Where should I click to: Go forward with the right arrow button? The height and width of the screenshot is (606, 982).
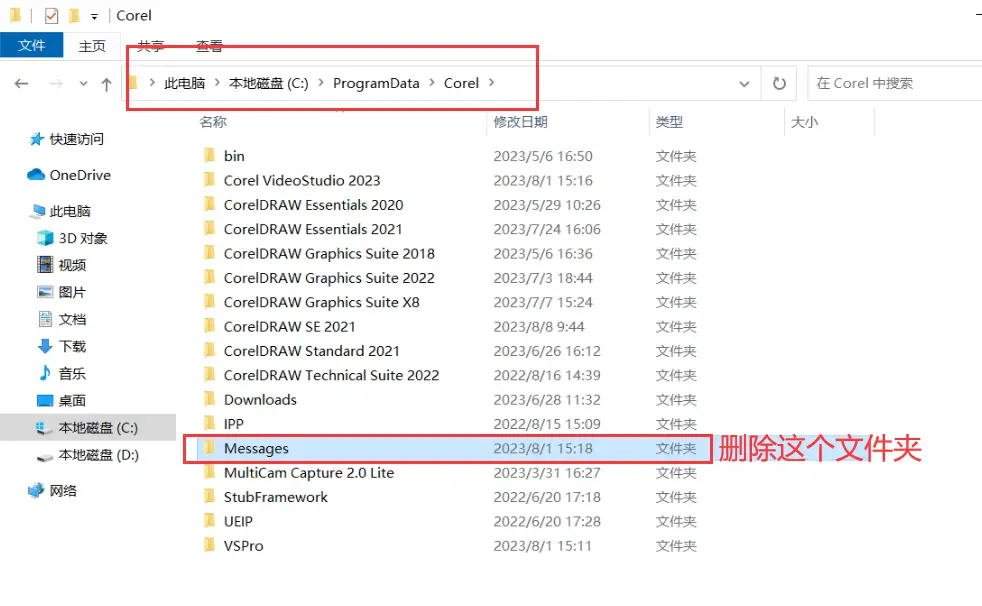56,83
